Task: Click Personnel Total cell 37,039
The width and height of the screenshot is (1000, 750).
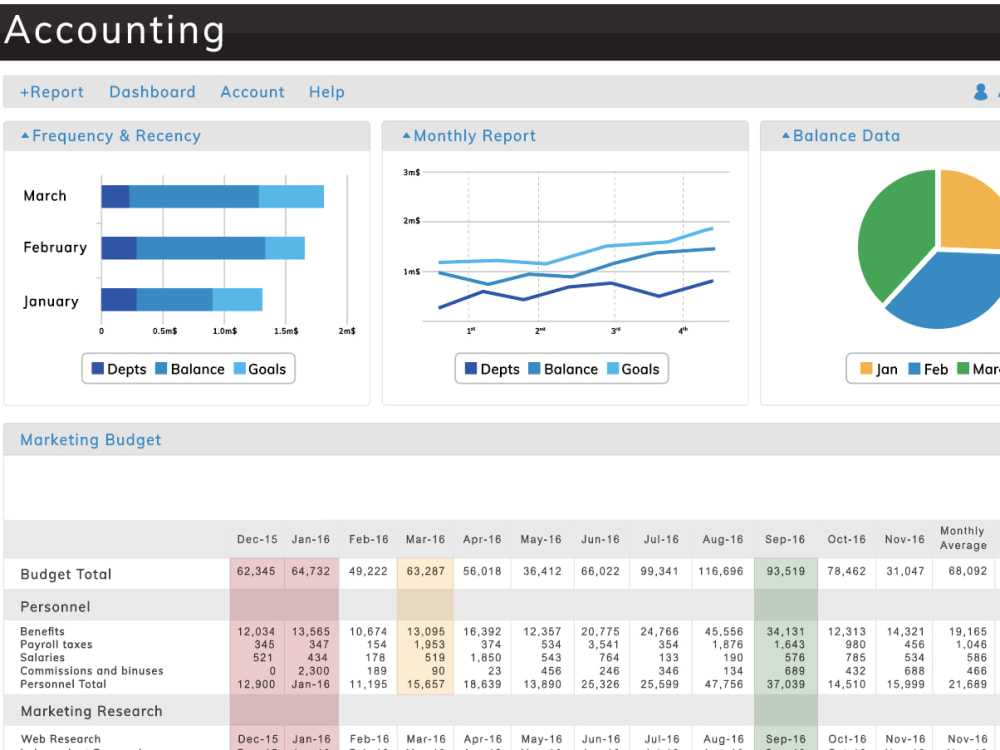Action: pos(786,684)
